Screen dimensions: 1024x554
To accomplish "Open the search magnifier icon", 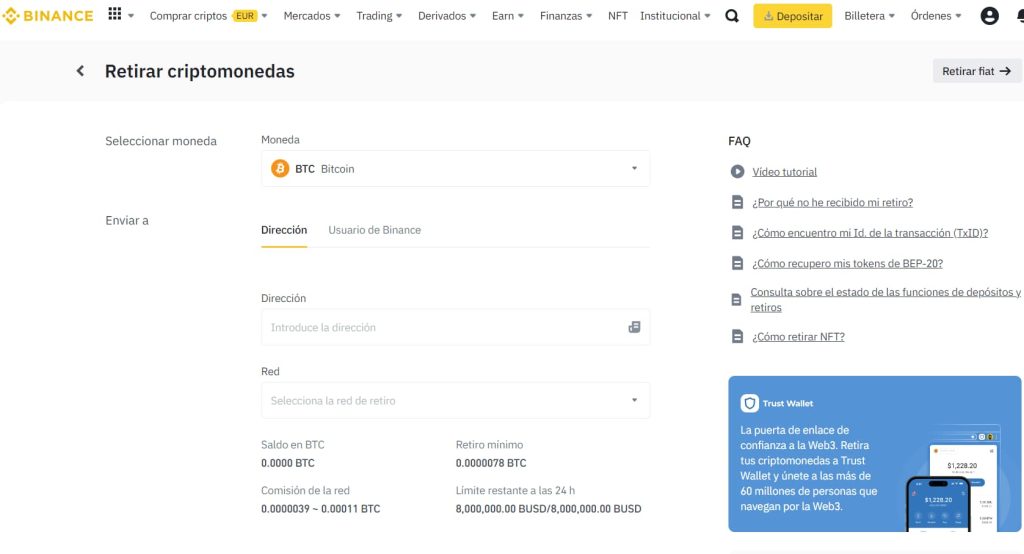I will pyautogui.click(x=732, y=16).
